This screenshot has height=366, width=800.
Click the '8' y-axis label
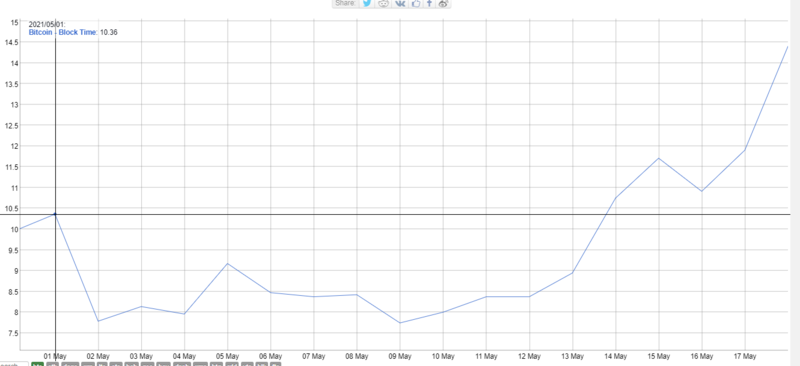[16, 312]
